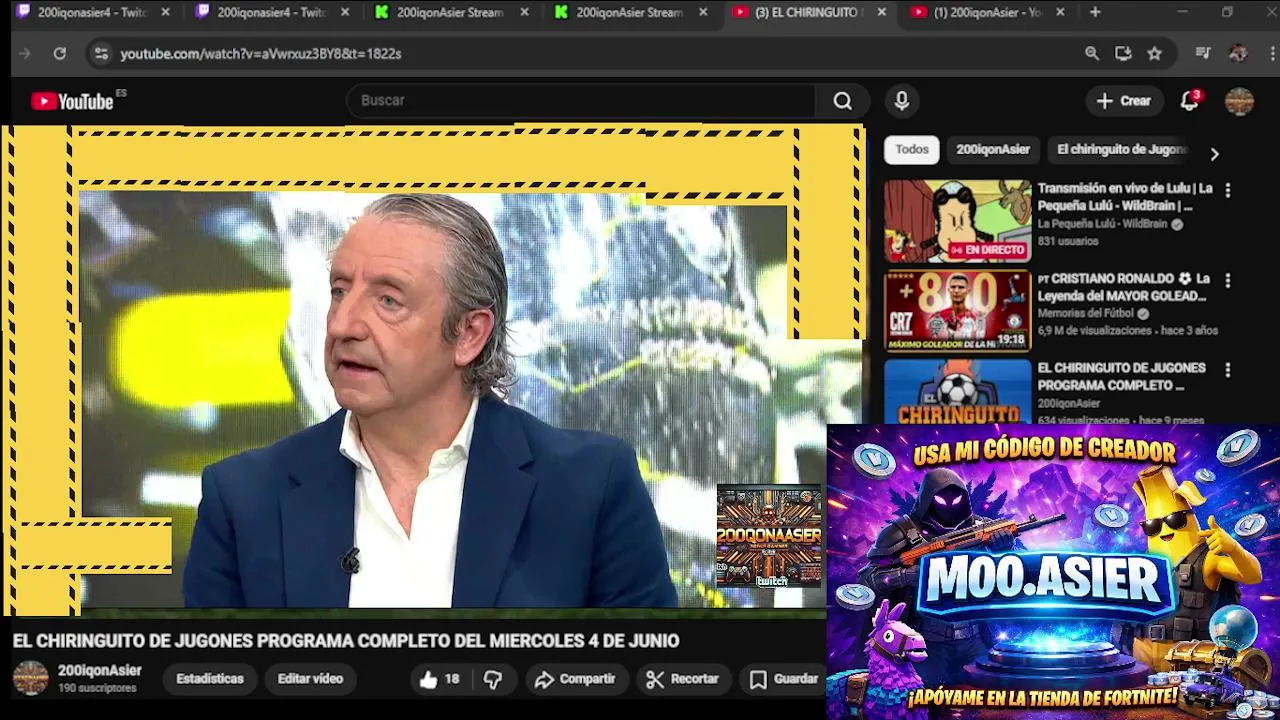Viewport: 1280px width, 720px height.
Task: Save video with Guardar button
Action: pos(785,679)
